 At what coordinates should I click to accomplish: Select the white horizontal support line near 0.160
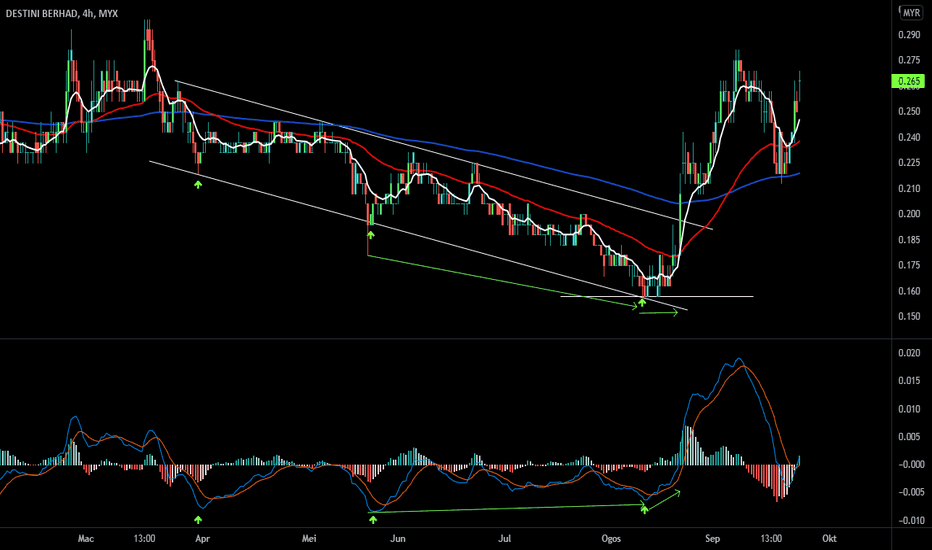tap(657, 296)
